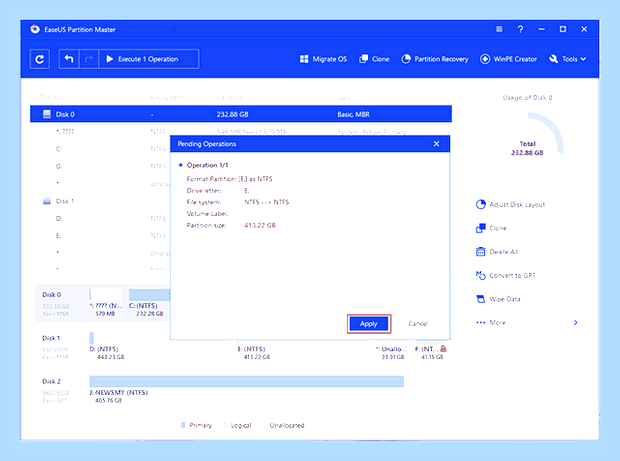Select the D: partition row in the list
Viewport: 620px width, 461px height.
point(100,219)
